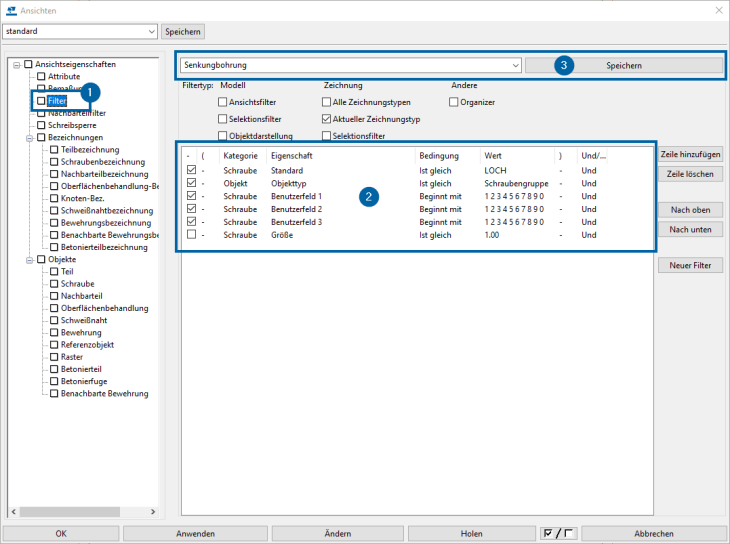730x544 pixels.
Task: Enable the Ansichtsfilter checkbox
Action: pos(223,102)
